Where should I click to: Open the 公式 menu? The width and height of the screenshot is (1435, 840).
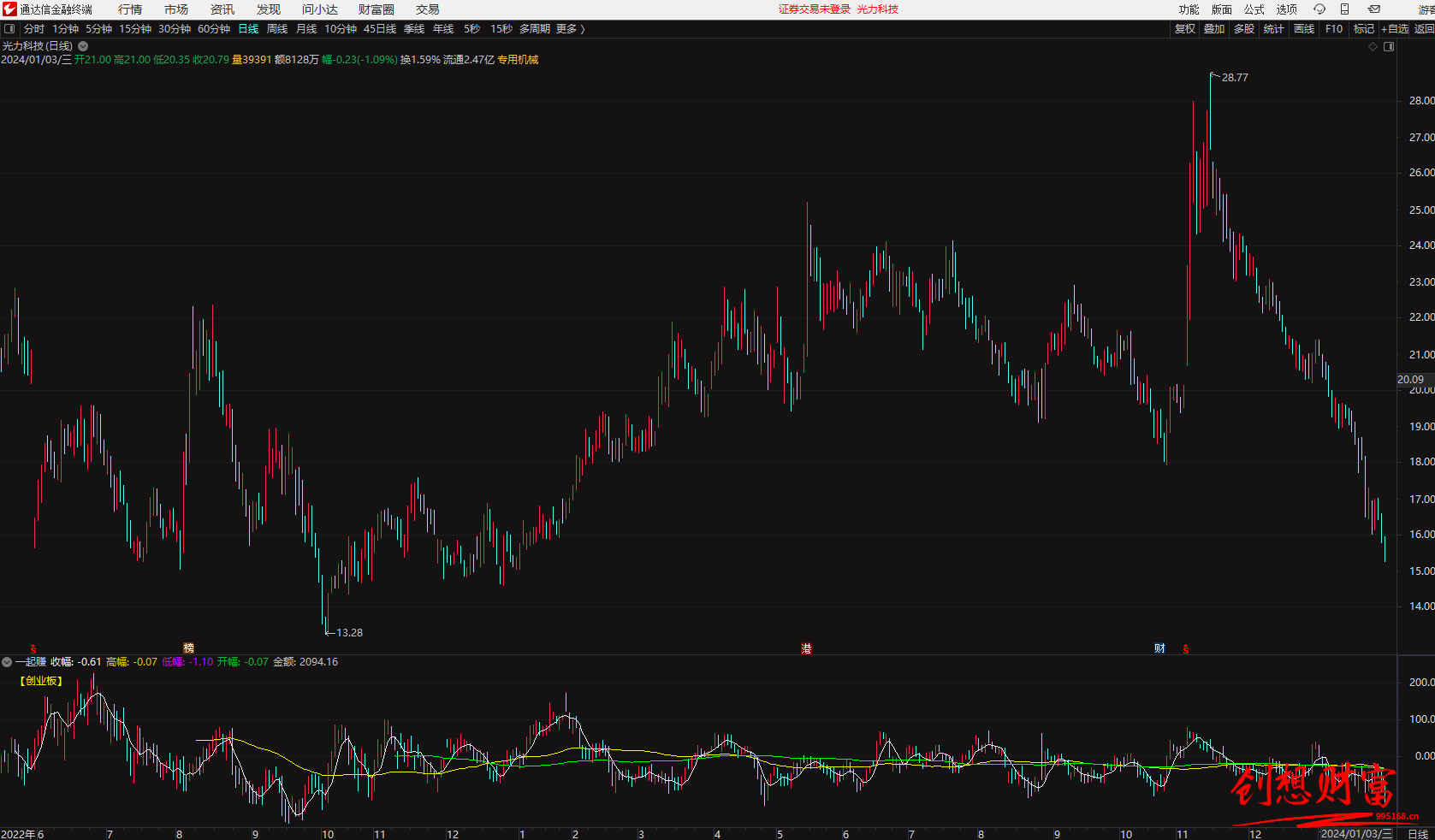[x=1254, y=9]
